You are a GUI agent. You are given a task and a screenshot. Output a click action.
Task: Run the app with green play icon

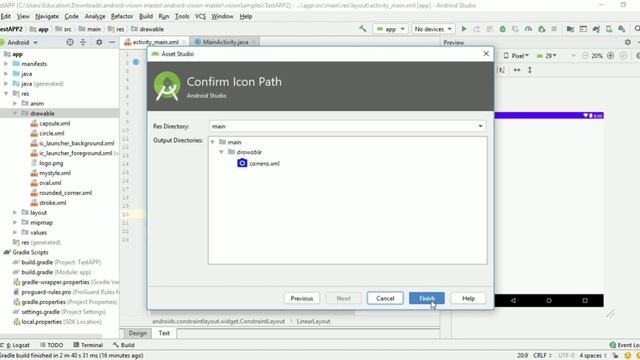pos(464,29)
